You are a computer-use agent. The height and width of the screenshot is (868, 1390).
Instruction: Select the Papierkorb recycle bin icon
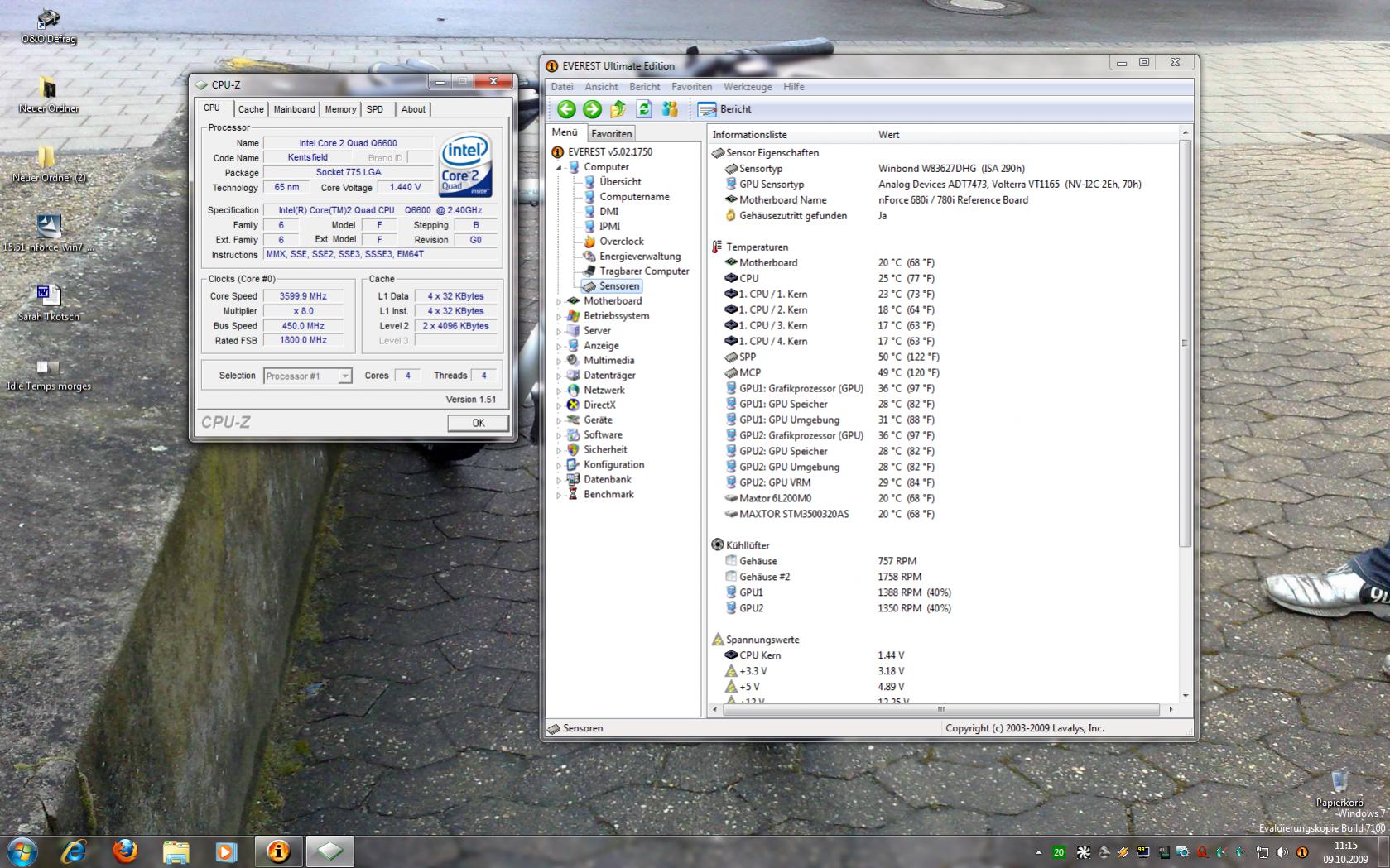point(1339,789)
